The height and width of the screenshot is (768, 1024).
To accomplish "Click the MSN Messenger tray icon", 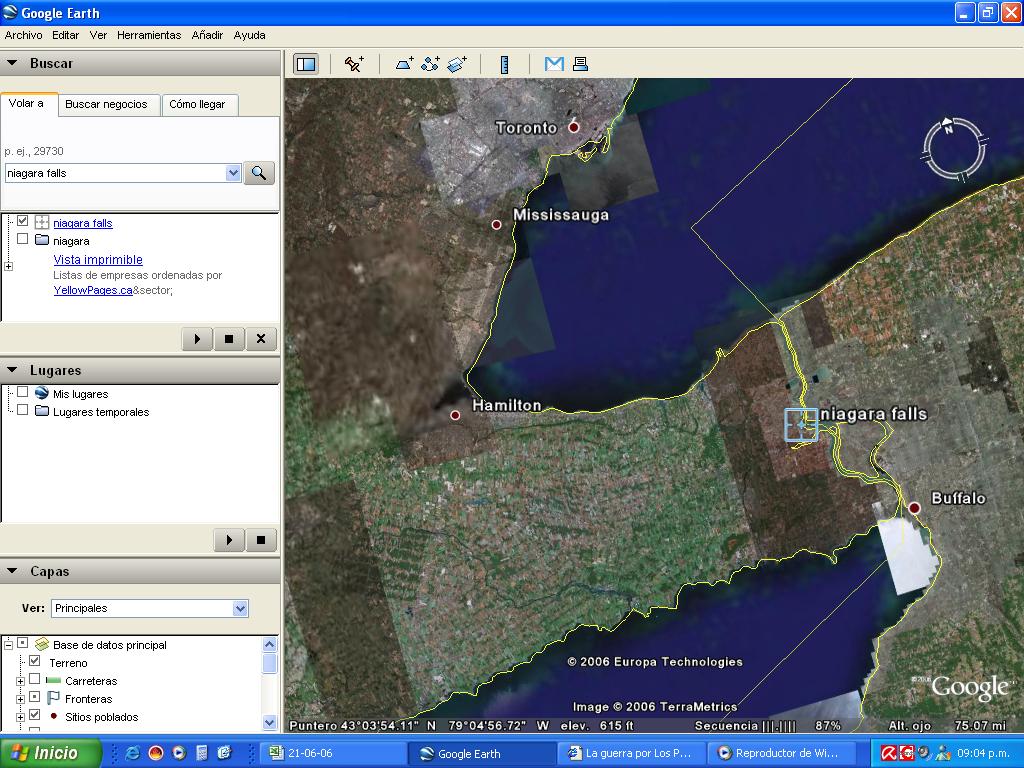I will (943, 753).
